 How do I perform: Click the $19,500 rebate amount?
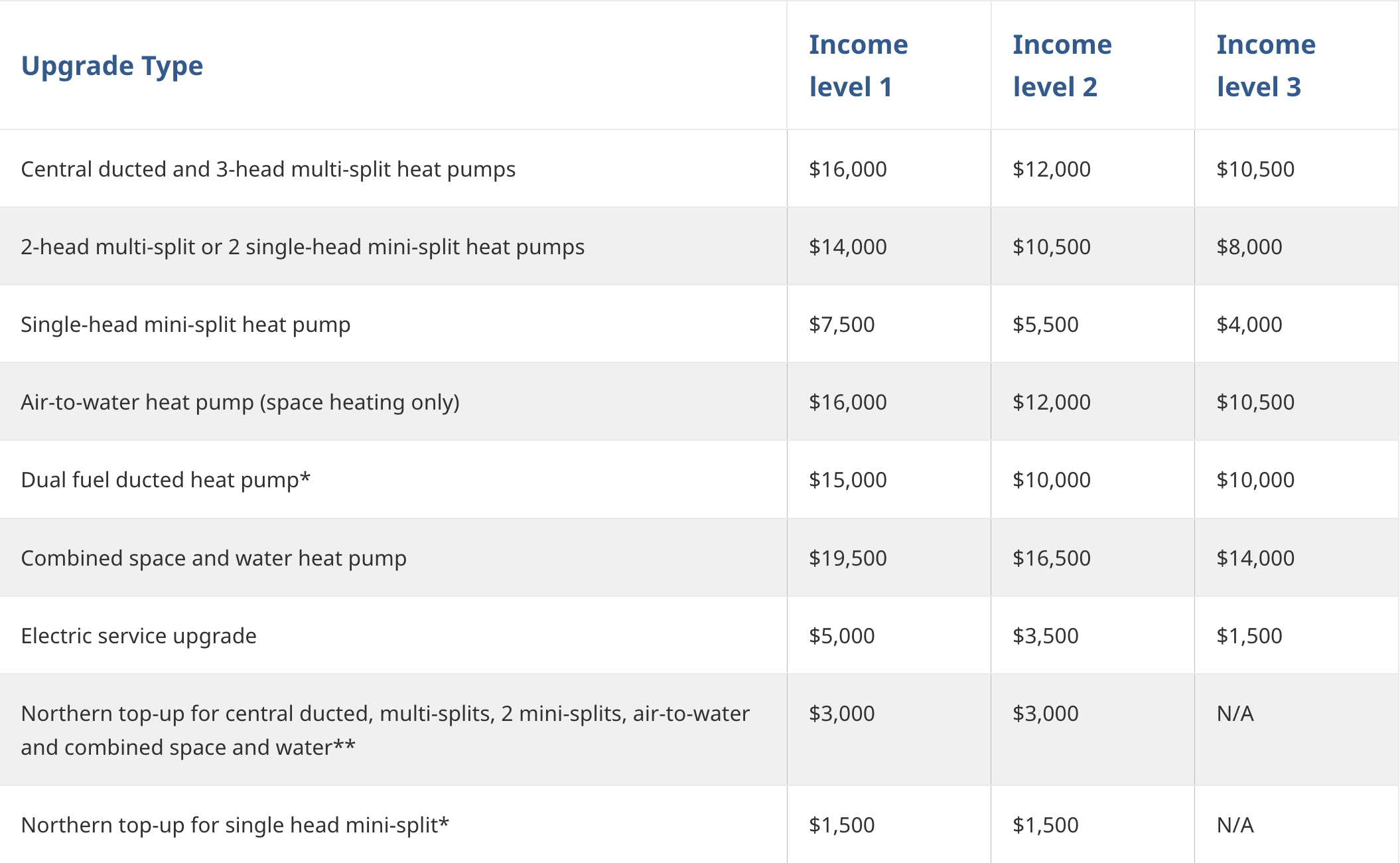tap(847, 558)
